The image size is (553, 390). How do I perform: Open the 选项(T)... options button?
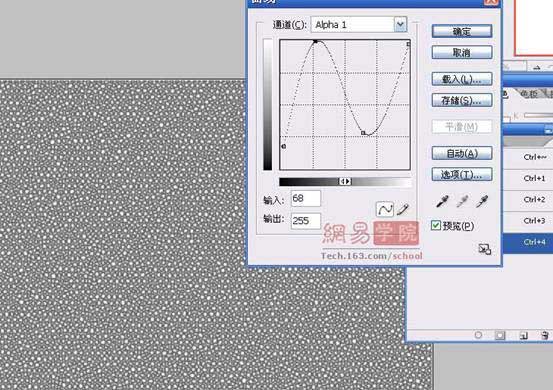[462, 174]
